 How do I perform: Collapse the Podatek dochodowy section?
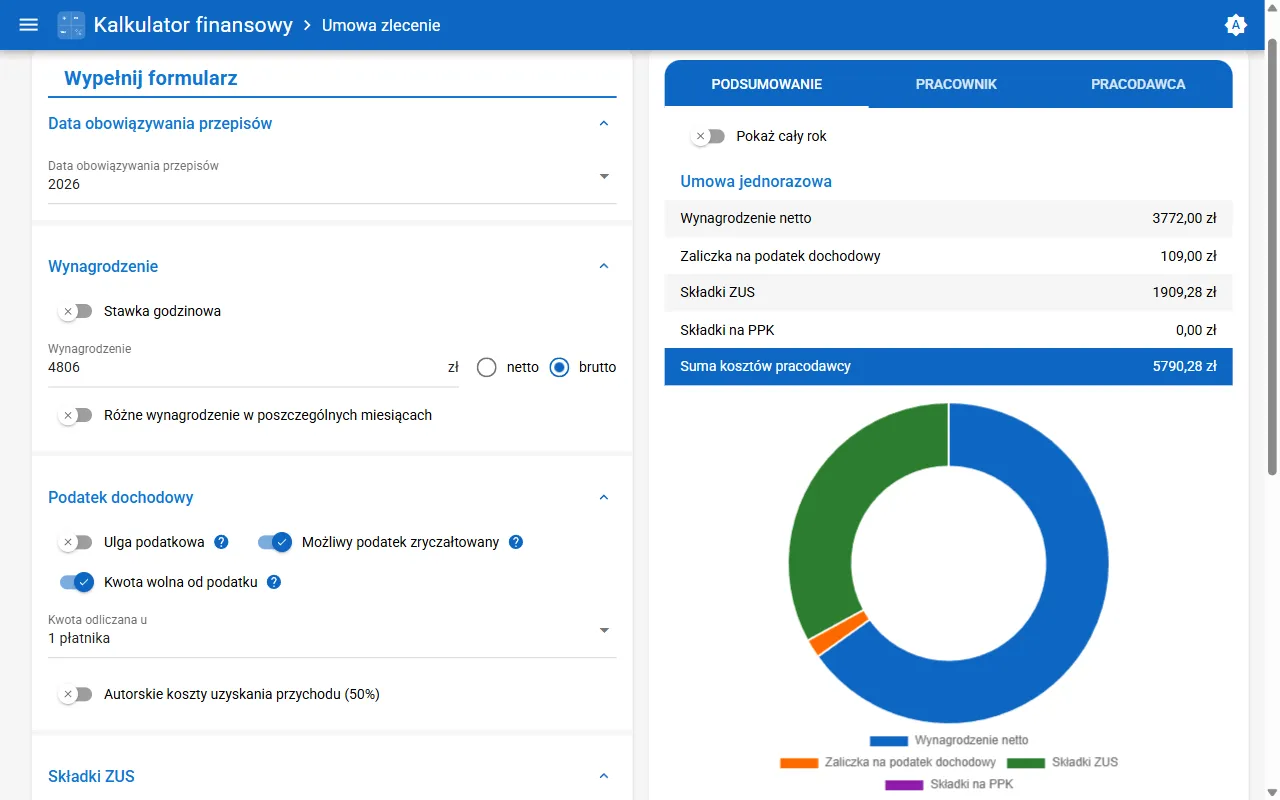point(603,497)
